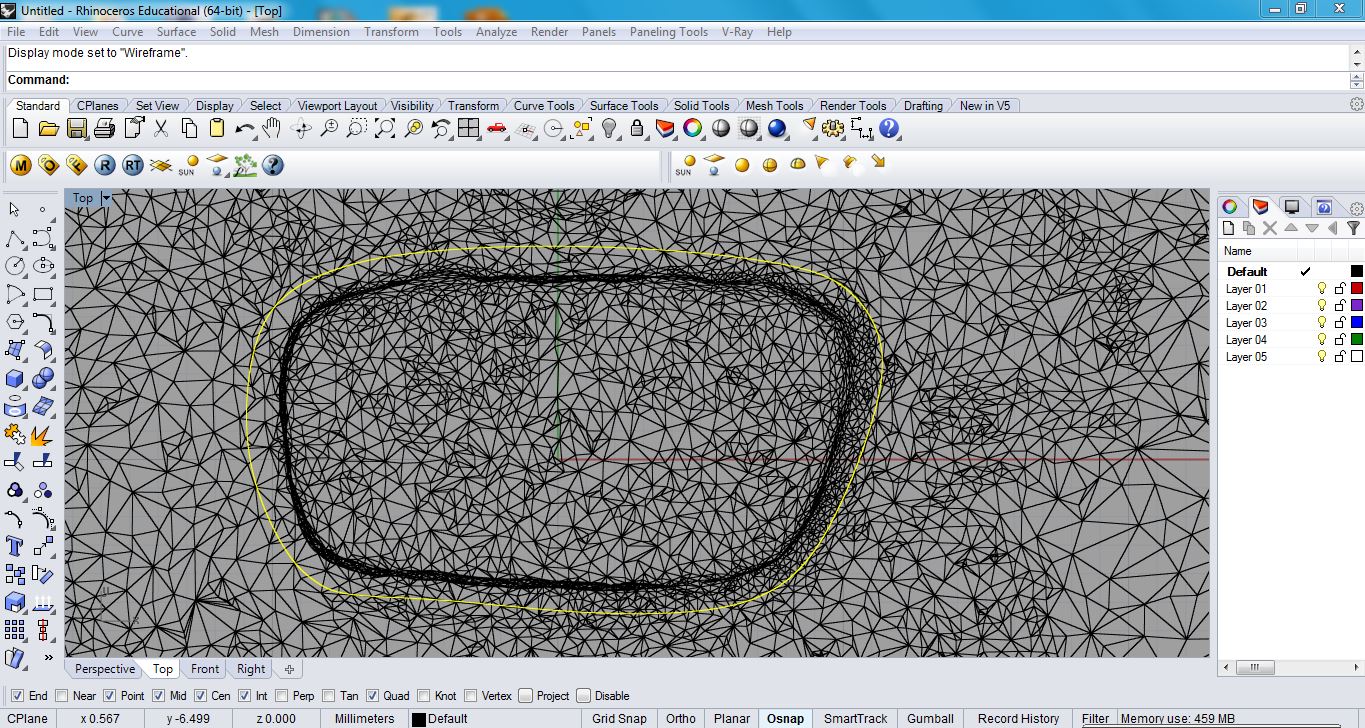Viewport: 1365px width, 728px height.
Task: Enable the Near osnap checkbox
Action: click(x=62, y=696)
